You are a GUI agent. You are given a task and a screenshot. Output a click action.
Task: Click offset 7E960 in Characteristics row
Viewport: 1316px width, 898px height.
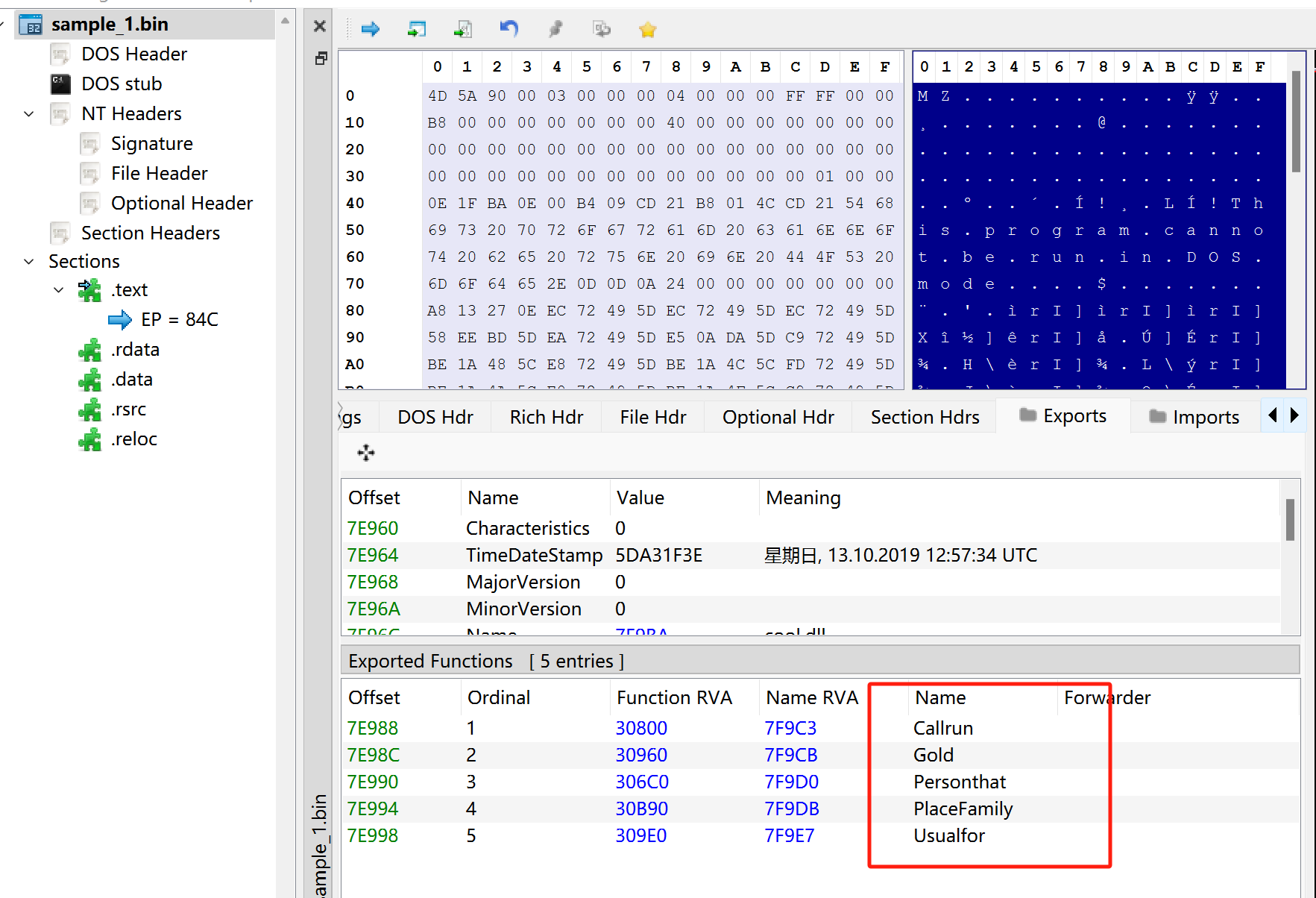[373, 528]
